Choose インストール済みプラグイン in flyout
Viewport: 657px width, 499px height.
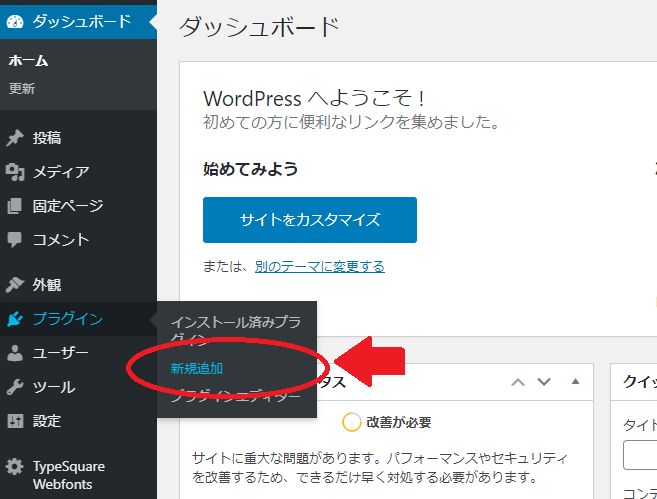click(236, 331)
